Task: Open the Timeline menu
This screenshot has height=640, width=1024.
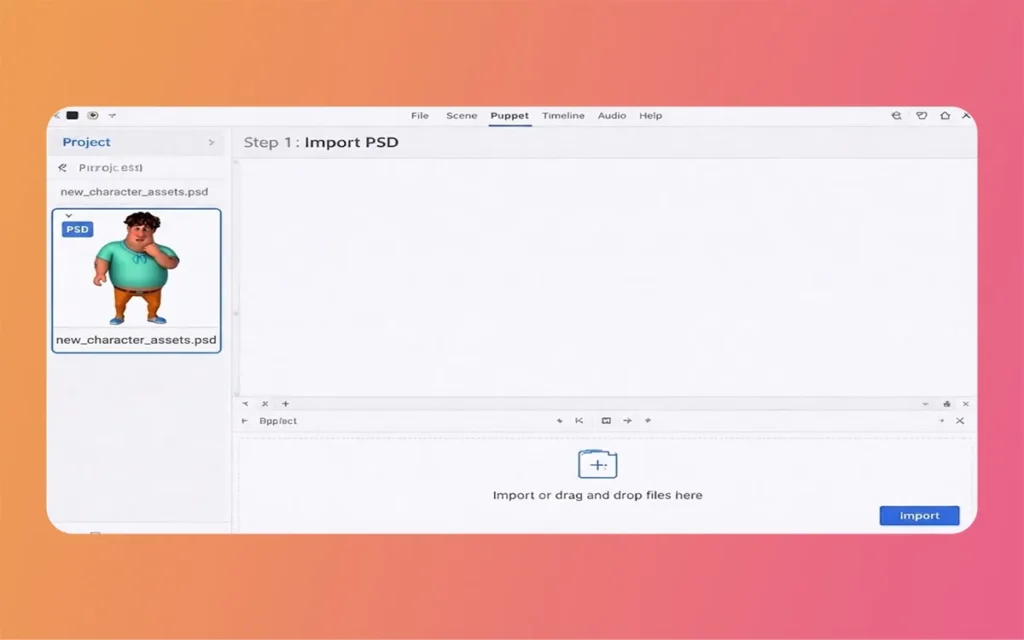Action: click(x=563, y=116)
